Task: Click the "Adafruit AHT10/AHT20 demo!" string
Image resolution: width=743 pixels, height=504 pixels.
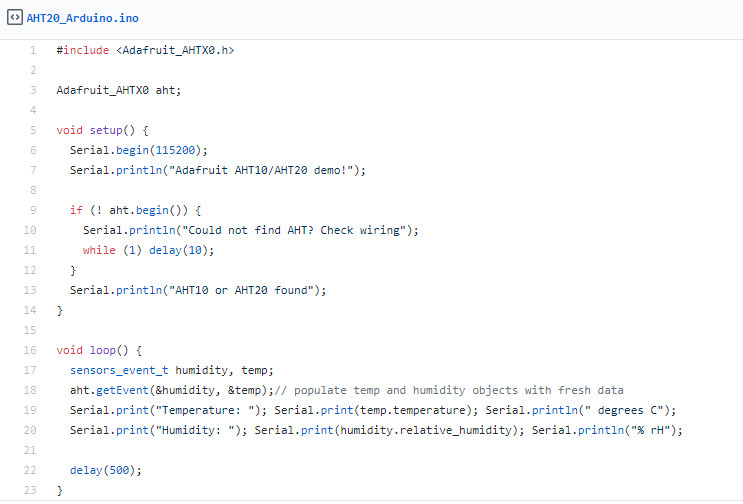Action: tap(265, 170)
